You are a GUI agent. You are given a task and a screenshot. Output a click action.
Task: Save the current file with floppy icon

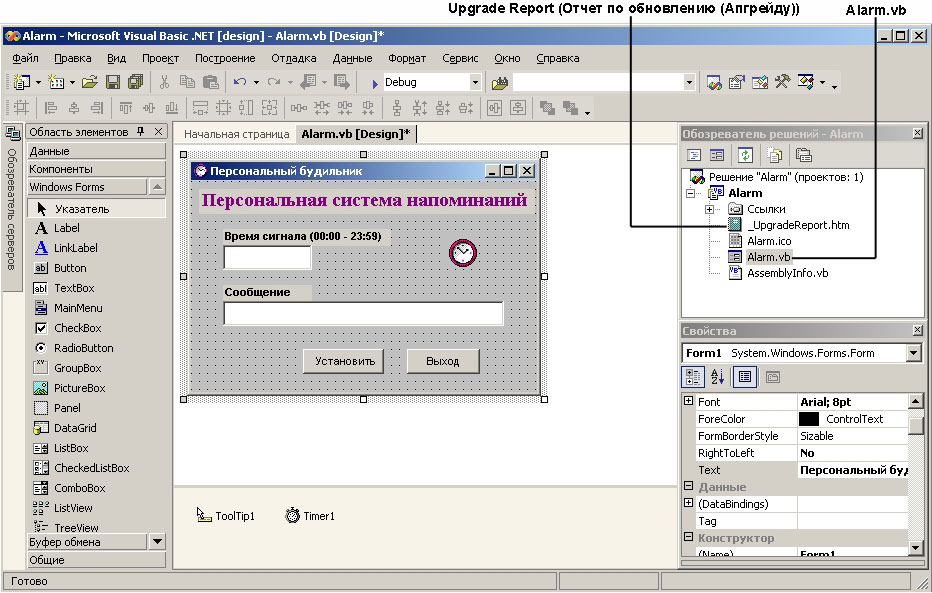[x=113, y=82]
